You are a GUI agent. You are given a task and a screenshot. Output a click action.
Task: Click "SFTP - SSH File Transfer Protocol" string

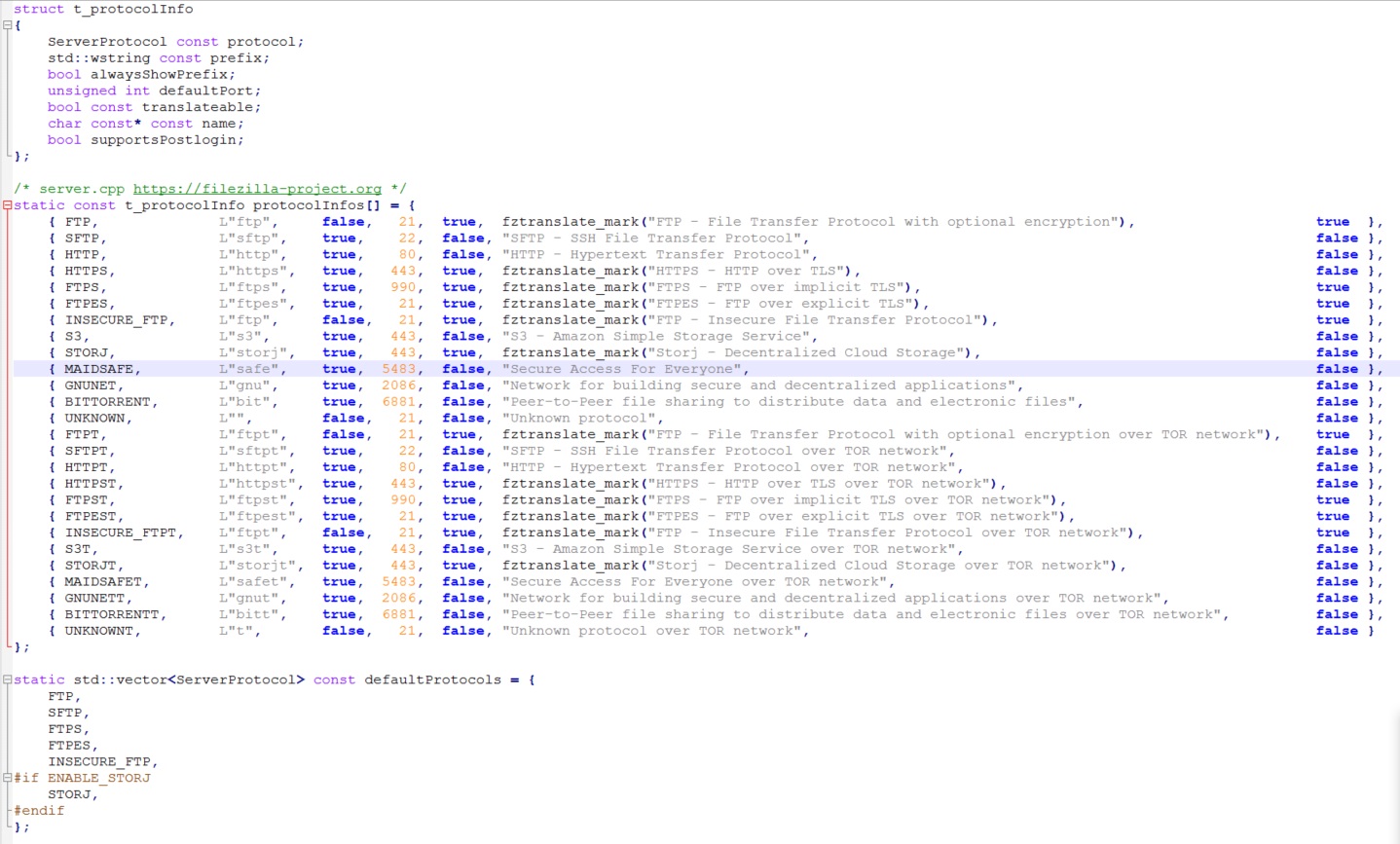[652, 239]
